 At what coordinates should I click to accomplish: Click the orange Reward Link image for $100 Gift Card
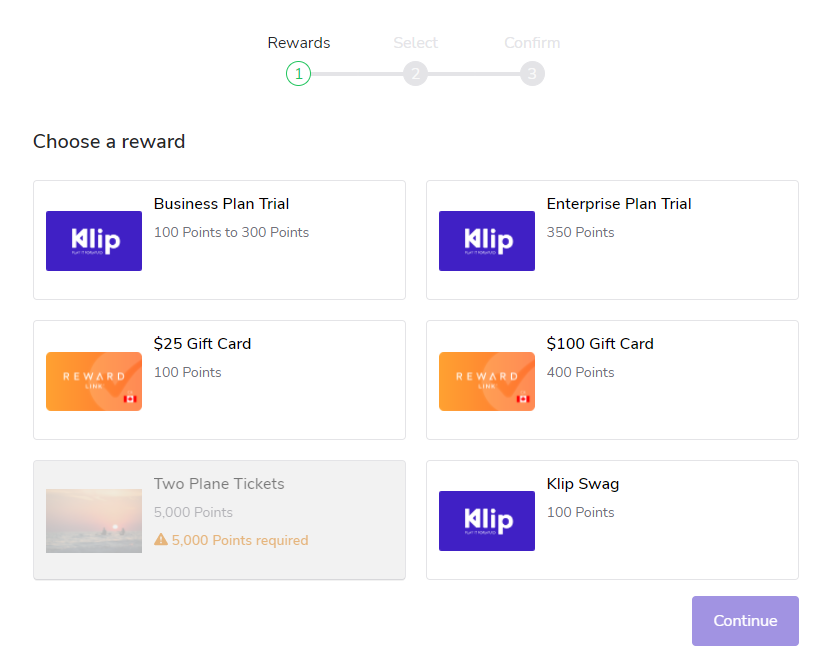coord(487,381)
